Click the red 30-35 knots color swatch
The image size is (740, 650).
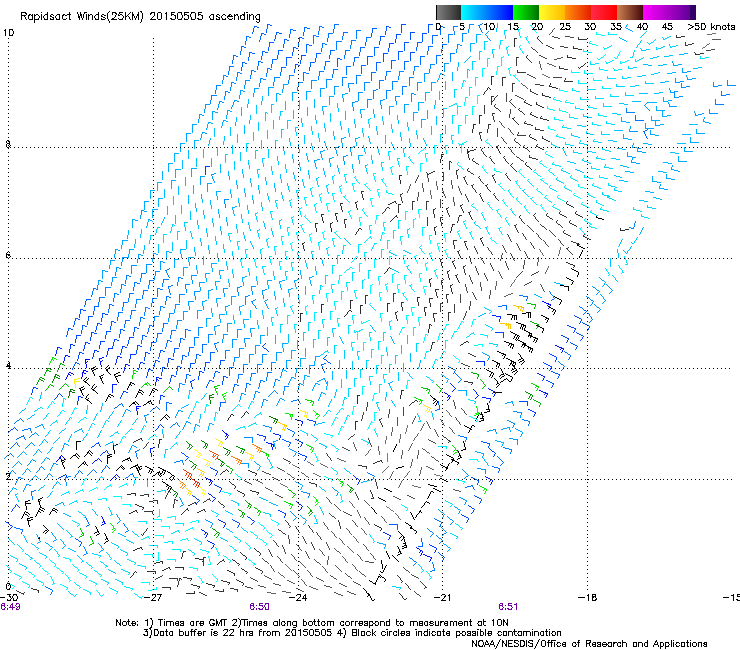point(604,12)
